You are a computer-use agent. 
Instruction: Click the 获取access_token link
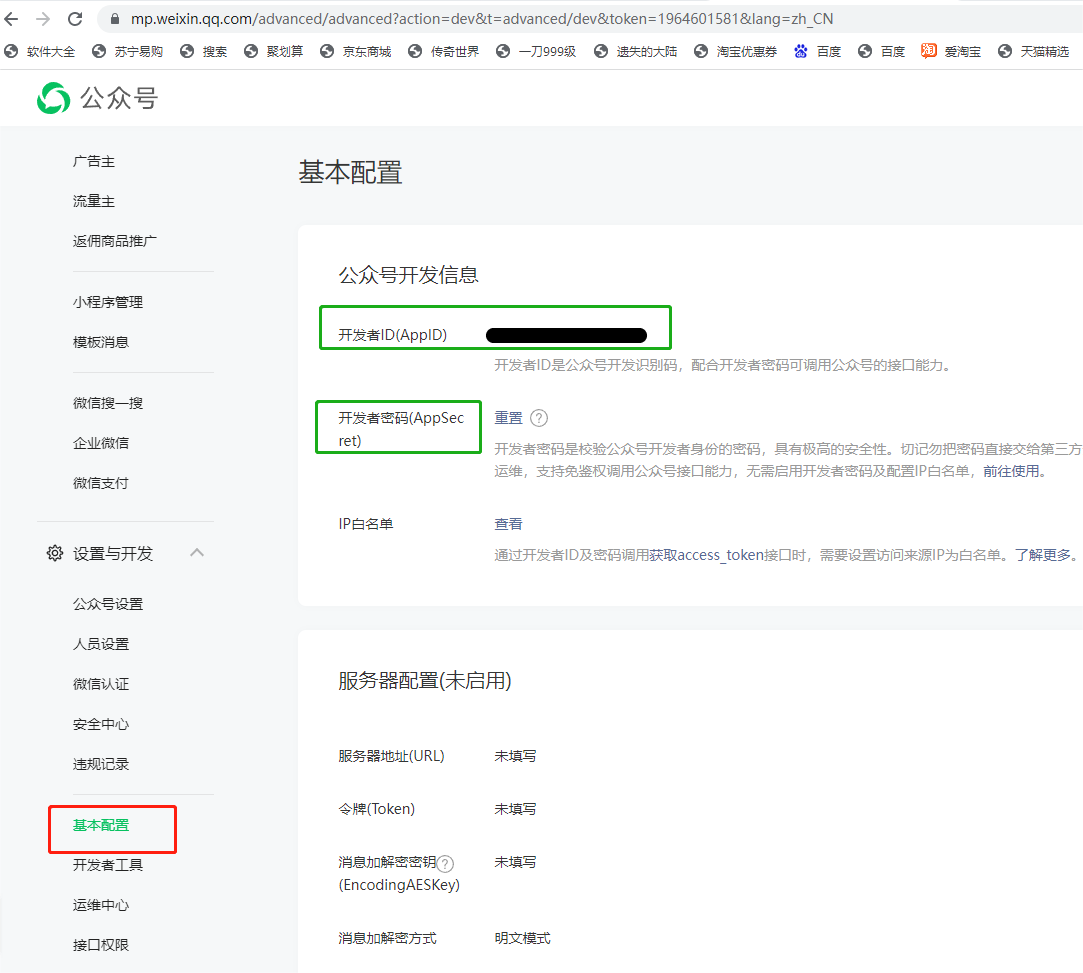pyautogui.click(x=706, y=555)
